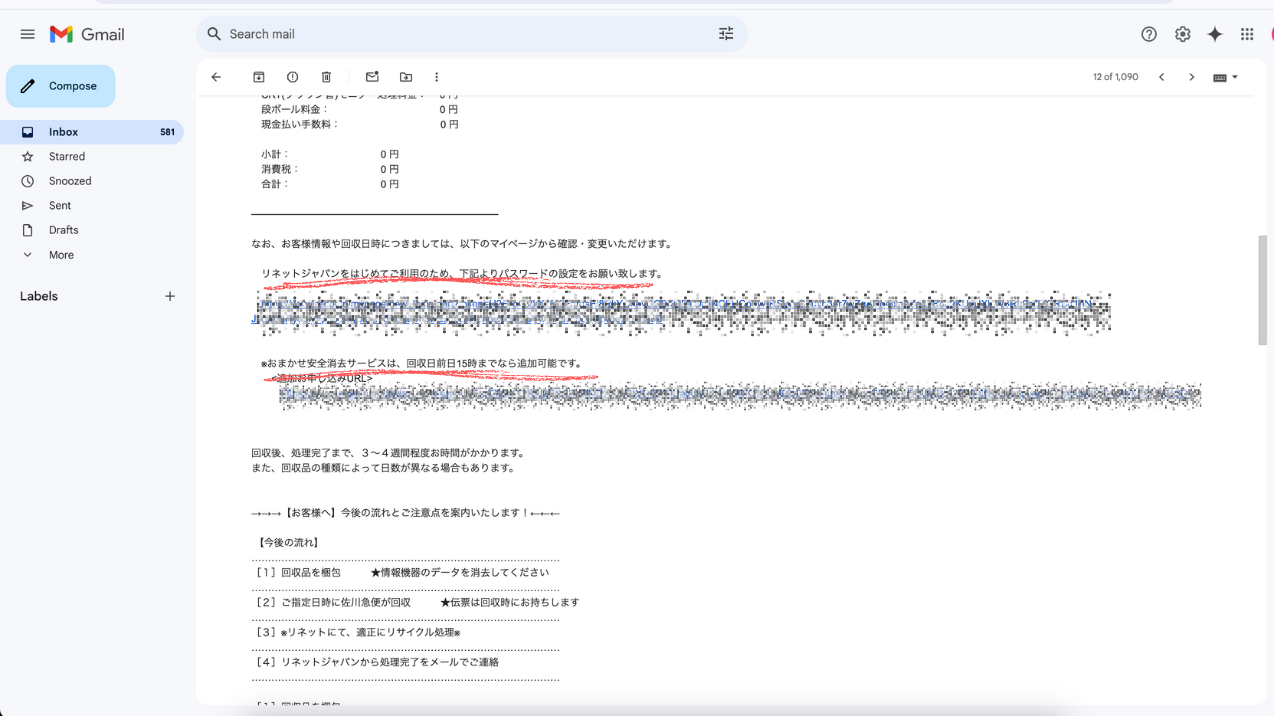Open the Support help icon
This screenshot has width=1280, height=720.
click(1149, 34)
